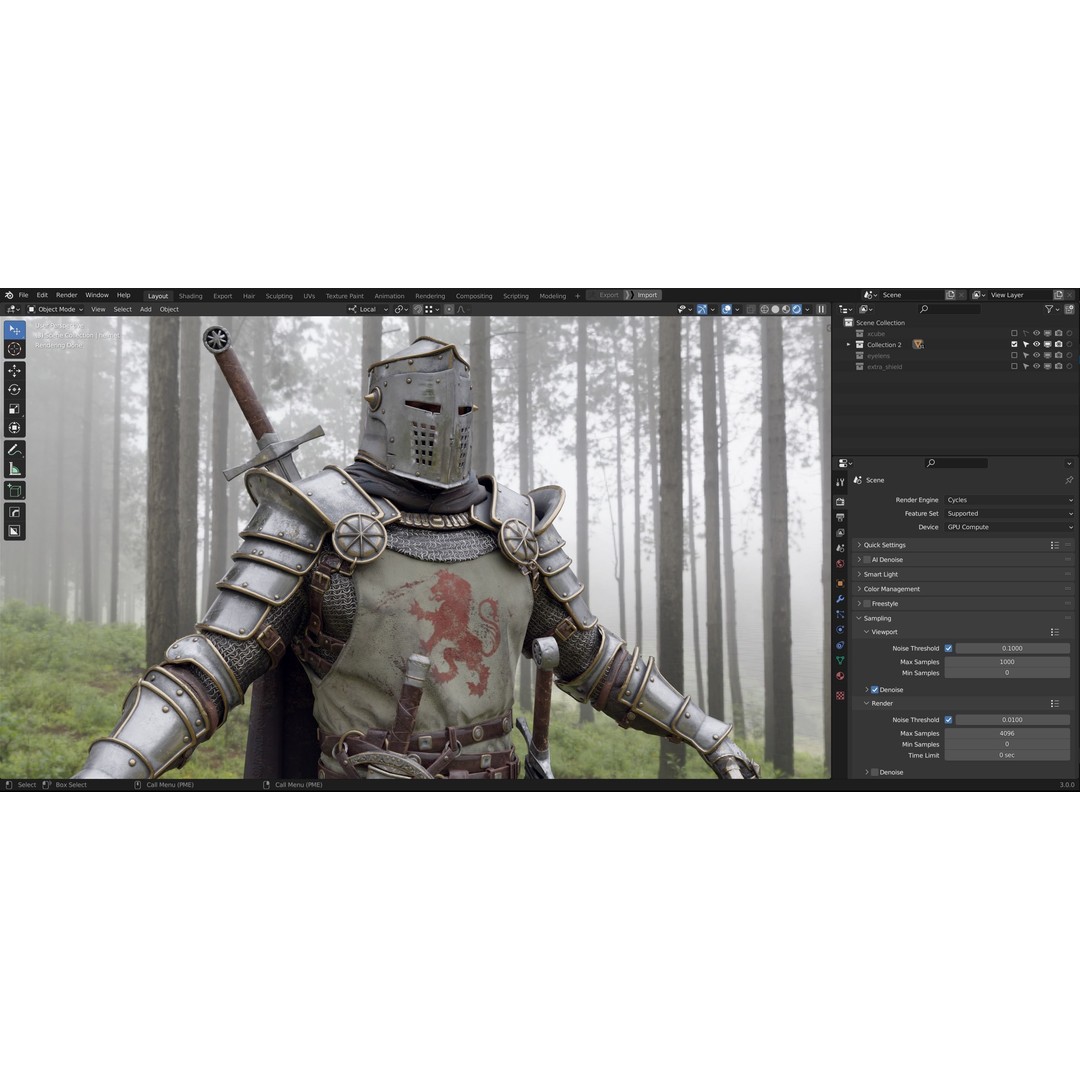Click the outliner search field
This screenshot has height=1080, width=1080.
[x=949, y=309]
